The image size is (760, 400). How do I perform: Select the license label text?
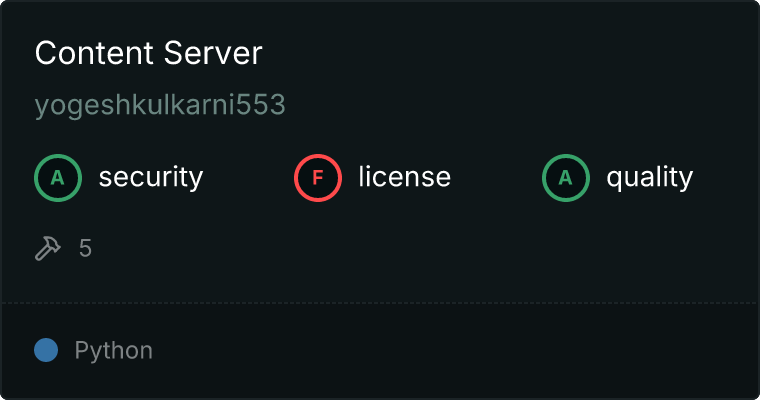[404, 178]
